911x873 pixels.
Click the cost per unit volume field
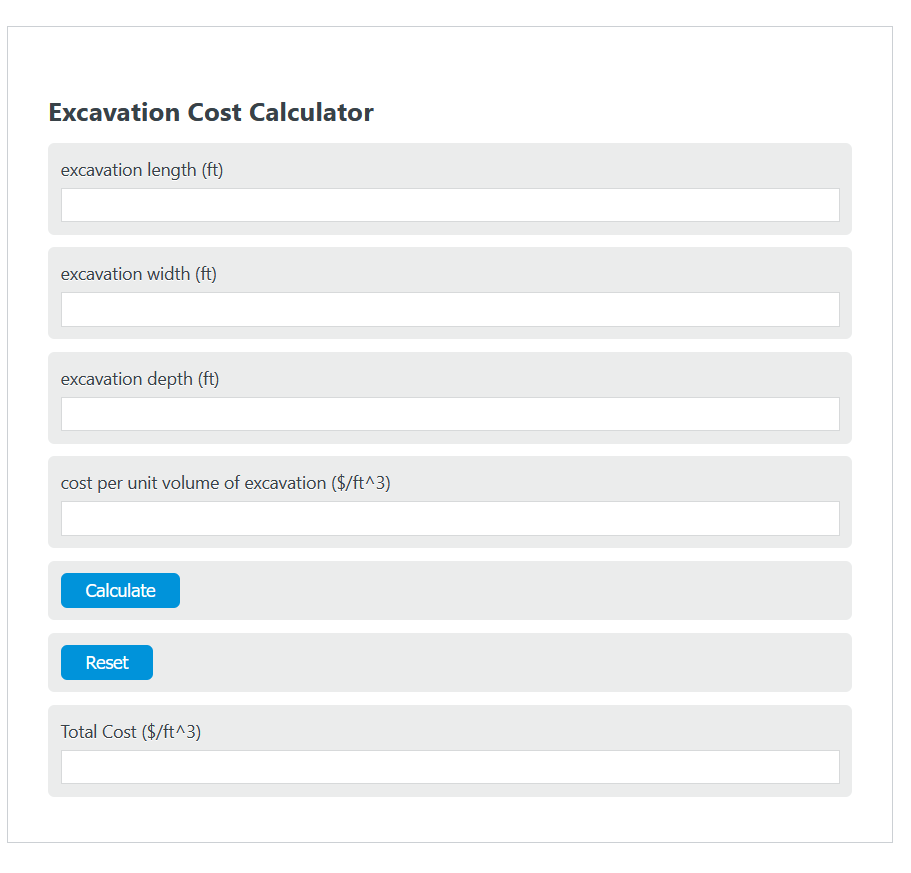(x=450, y=518)
